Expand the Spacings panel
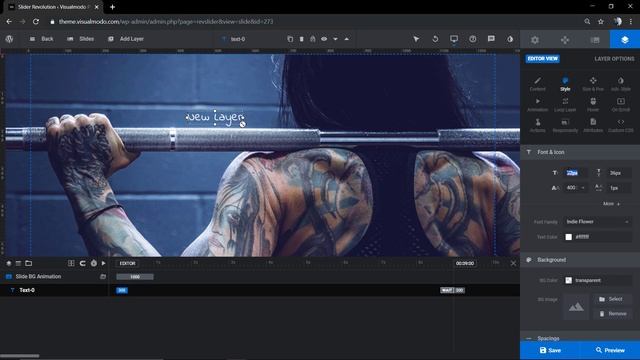Image resolution: width=640 pixels, height=360 pixels. pyautogui.click(x=580, y=338)
